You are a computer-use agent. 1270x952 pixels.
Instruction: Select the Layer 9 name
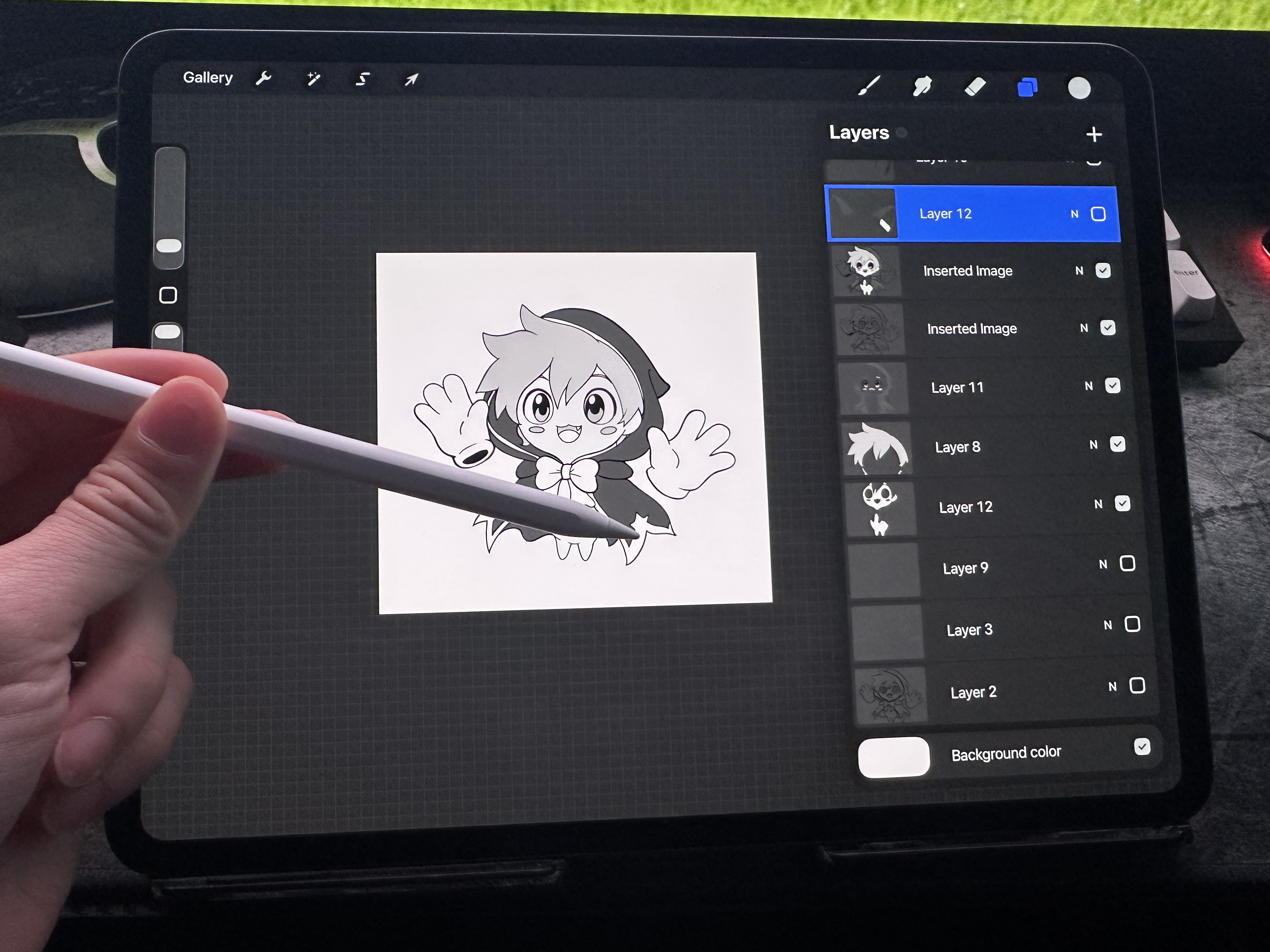click(966, 568)
